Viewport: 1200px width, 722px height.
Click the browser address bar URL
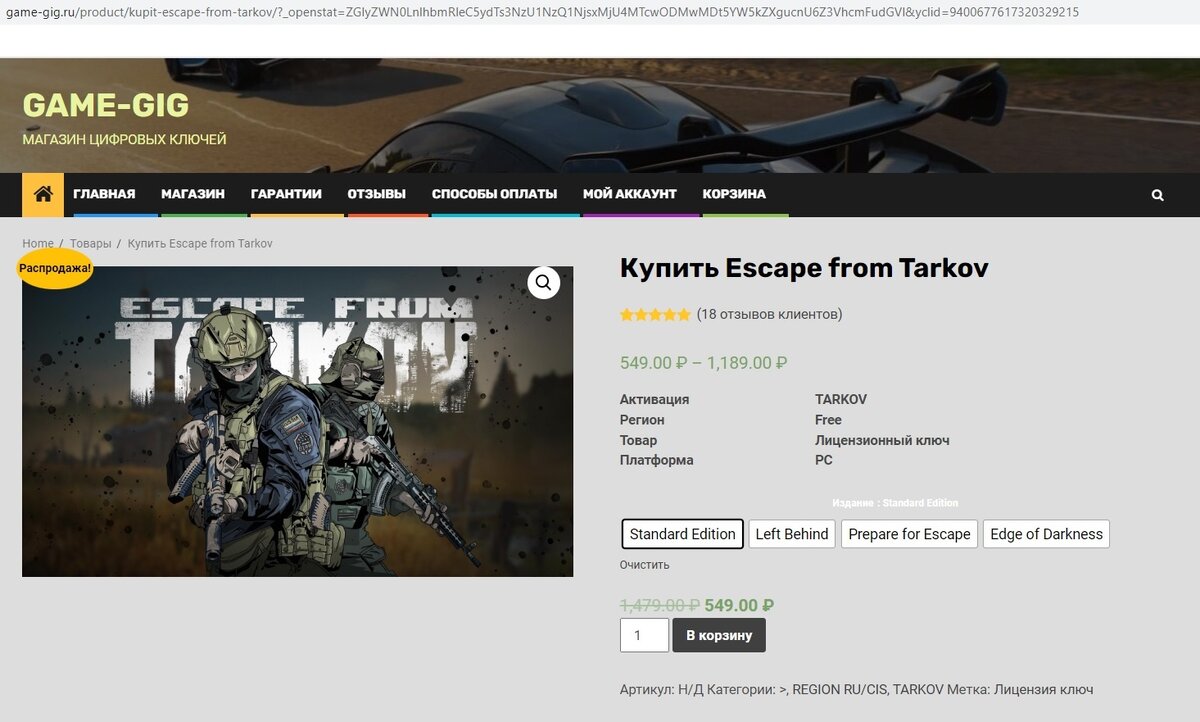tap(542, 12)
